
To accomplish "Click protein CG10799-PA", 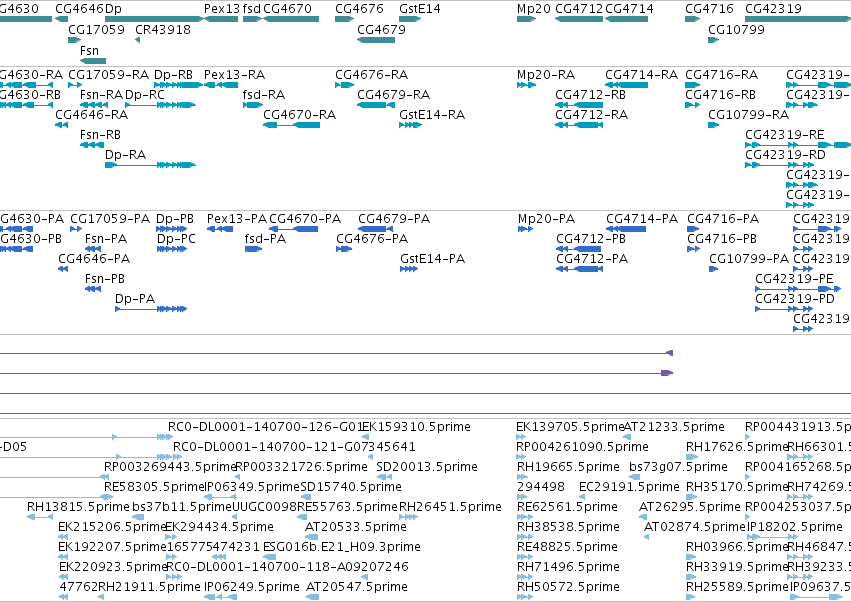I will [749, 259].
